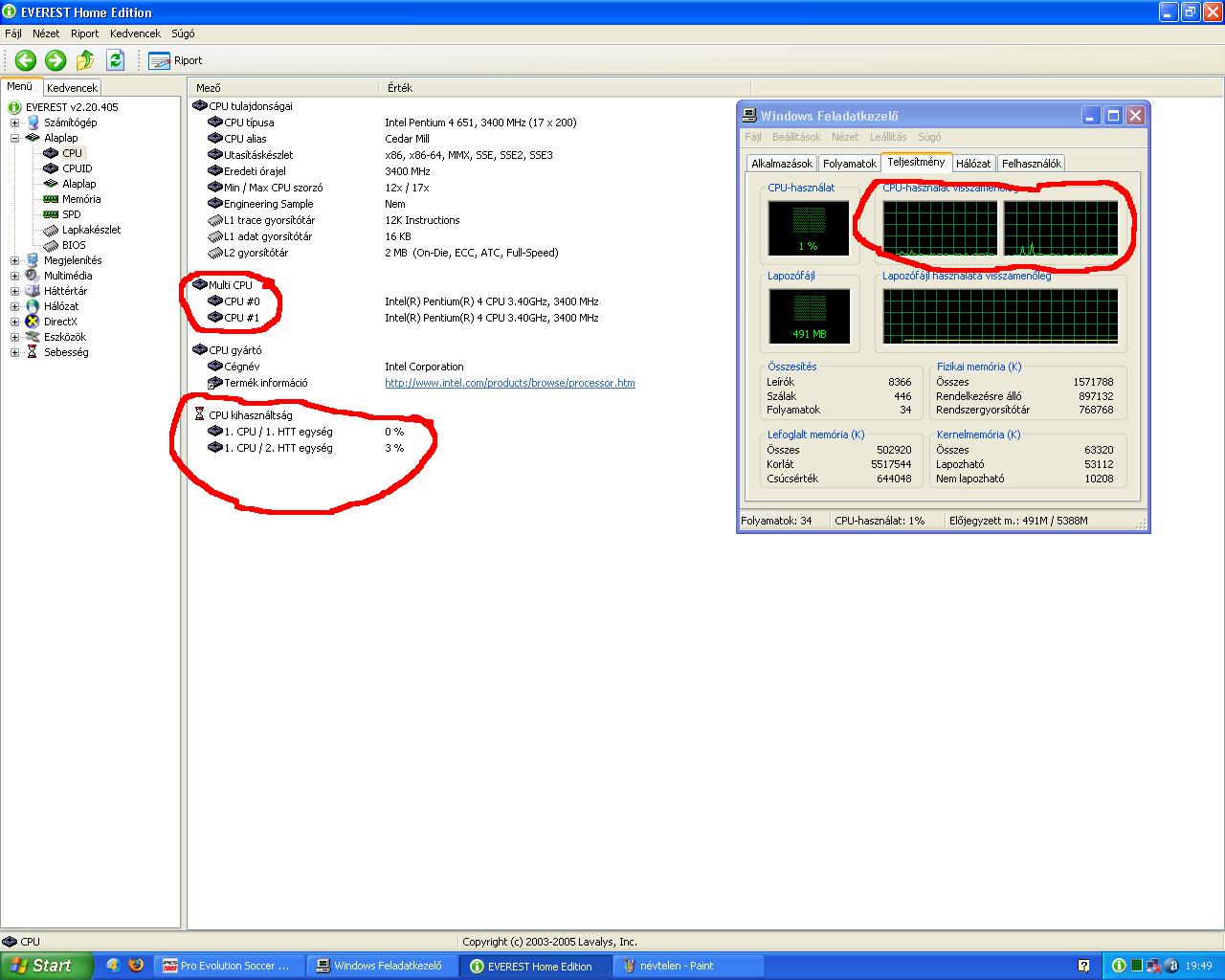
Task: Expand the Sebesség tree node
Action: [14, 352]
